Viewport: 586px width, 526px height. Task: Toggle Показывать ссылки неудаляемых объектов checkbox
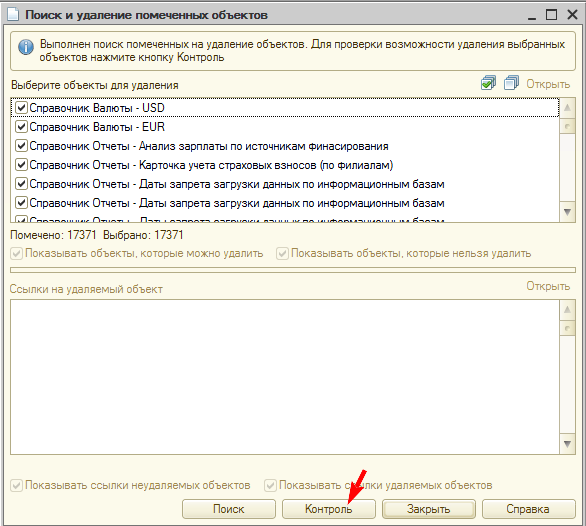[x=16, y=485]
